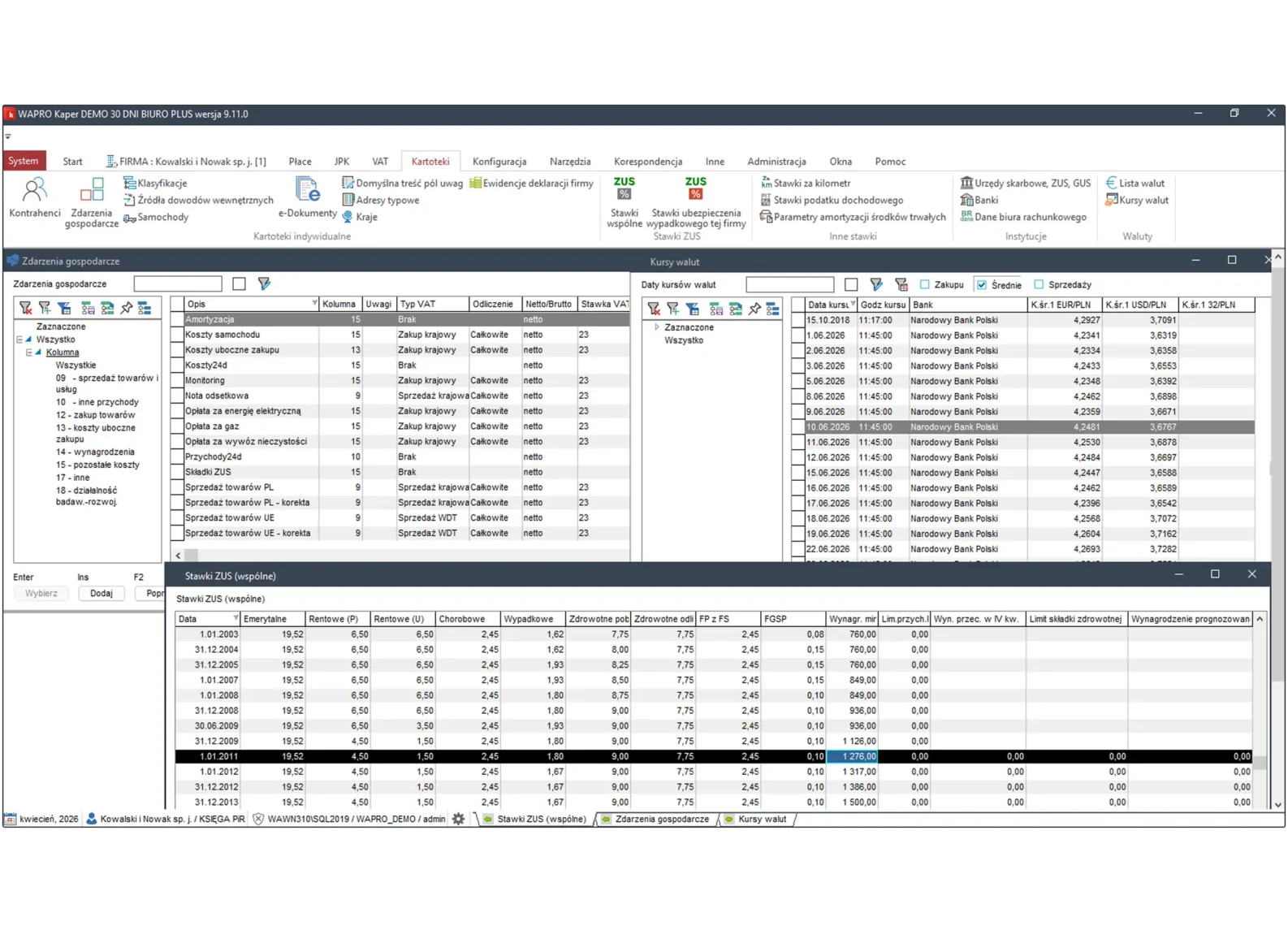Enable the Sprzedaży checkbox

click(1039, 285)
